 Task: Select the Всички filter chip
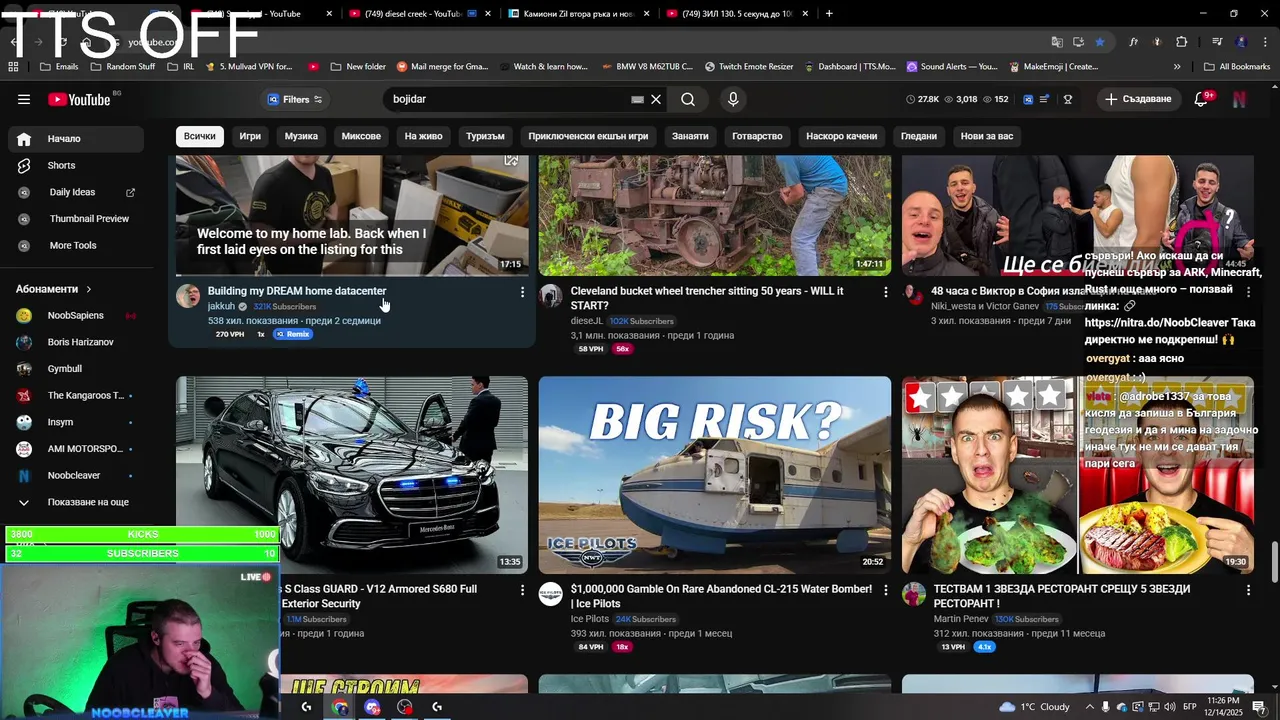tap(199, 136)
